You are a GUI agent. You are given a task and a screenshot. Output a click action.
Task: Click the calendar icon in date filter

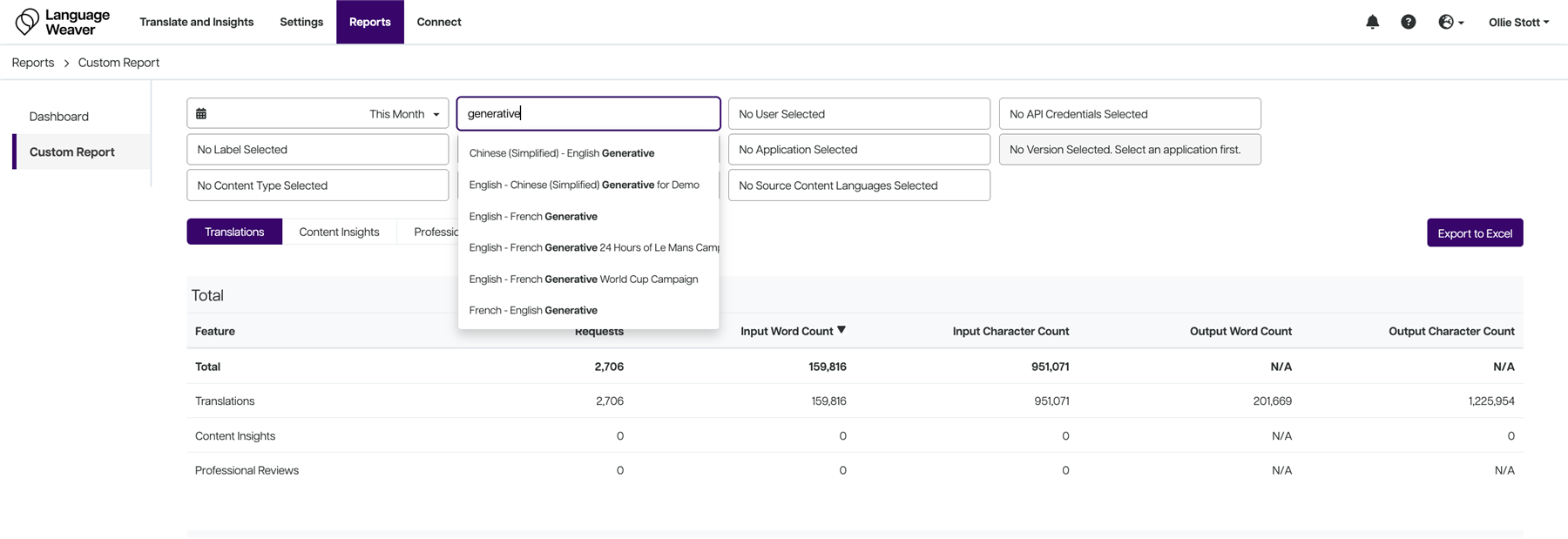(201, 114)
